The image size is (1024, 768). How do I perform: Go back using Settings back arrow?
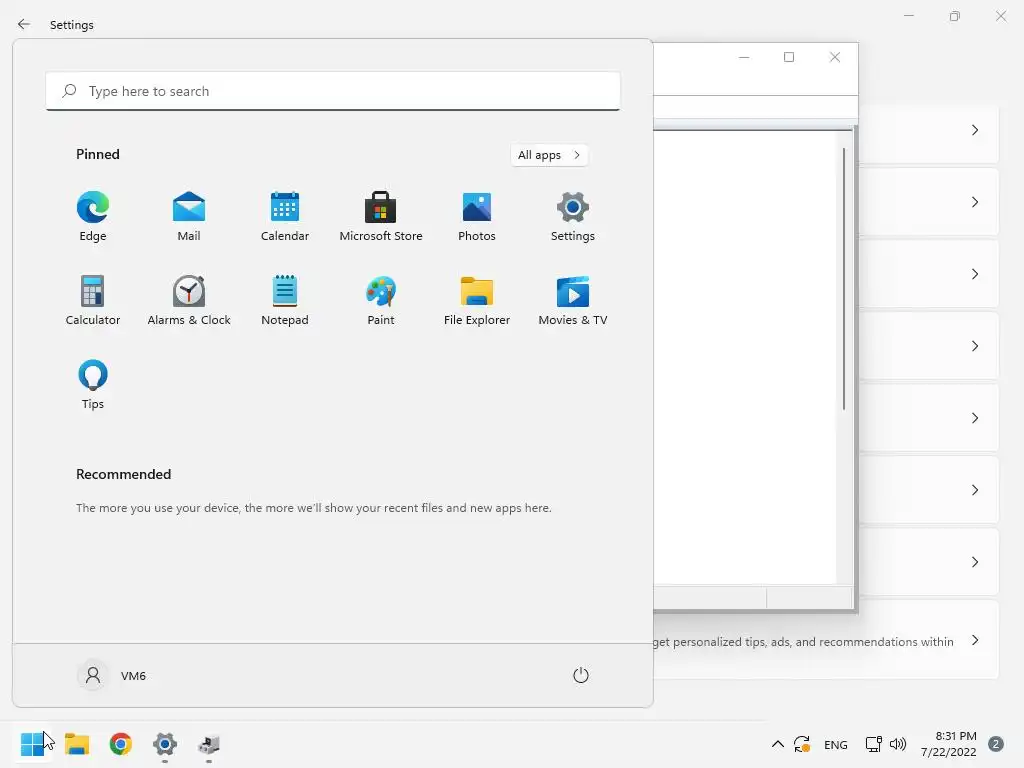[24, 24]
